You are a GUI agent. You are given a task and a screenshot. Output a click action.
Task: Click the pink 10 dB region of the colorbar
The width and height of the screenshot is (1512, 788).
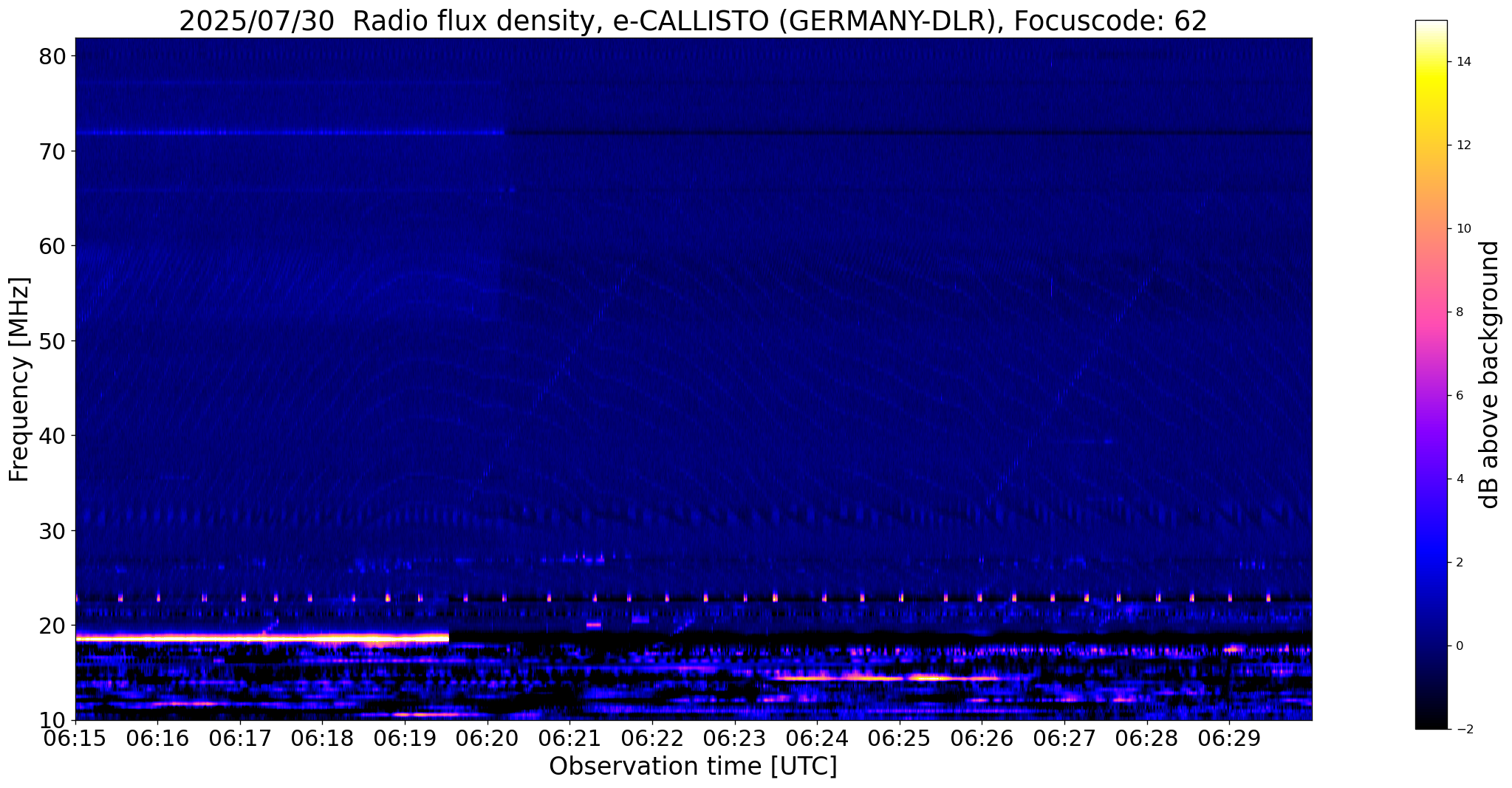[x=1431, y=229]
